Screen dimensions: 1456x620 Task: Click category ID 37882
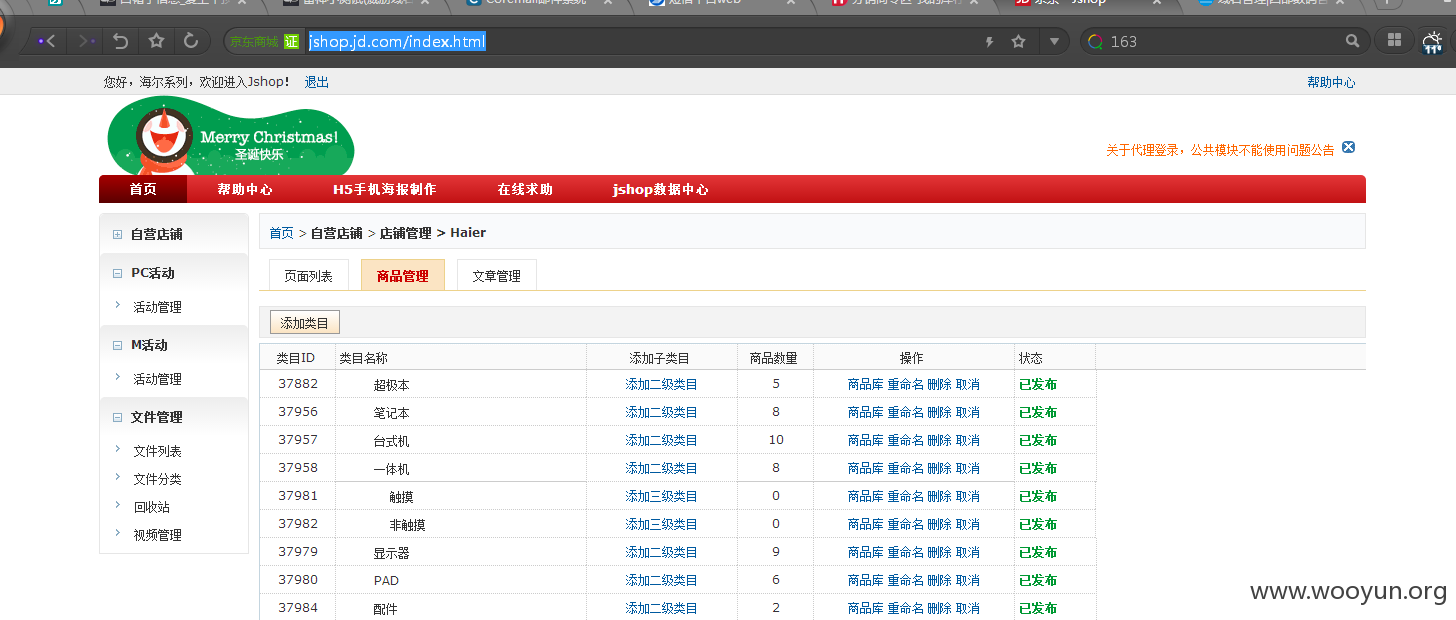click(x=298, y=384)
